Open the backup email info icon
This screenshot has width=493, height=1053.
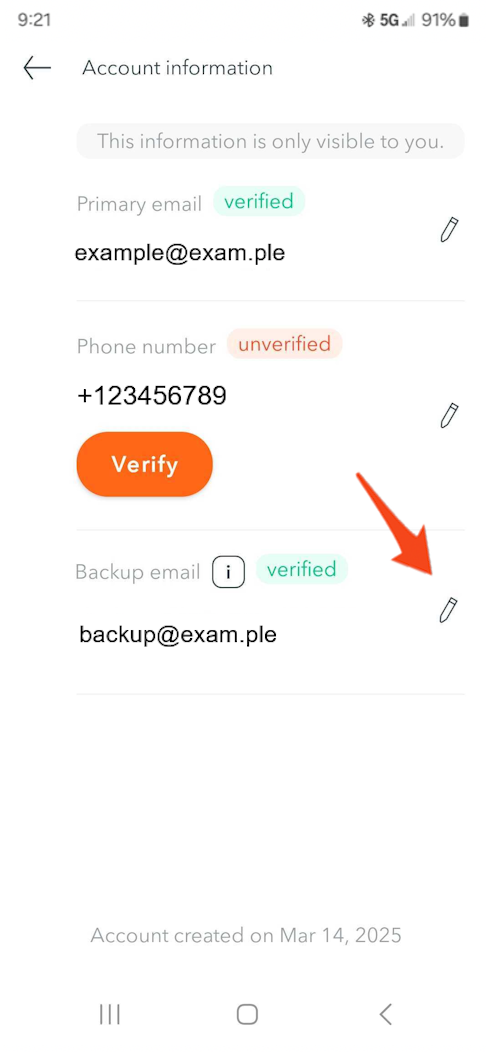tap(228, 572)
